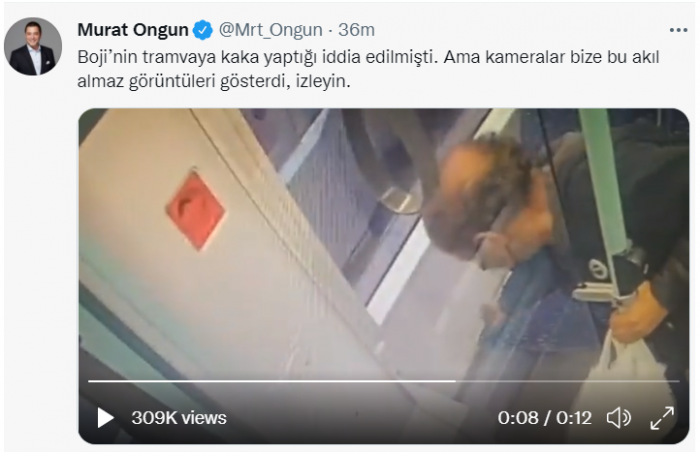The height and width of the screenshot is (452, 700).
Task: Click the 309K views counter
Action: pyautogui.click(x=179, y=418)
